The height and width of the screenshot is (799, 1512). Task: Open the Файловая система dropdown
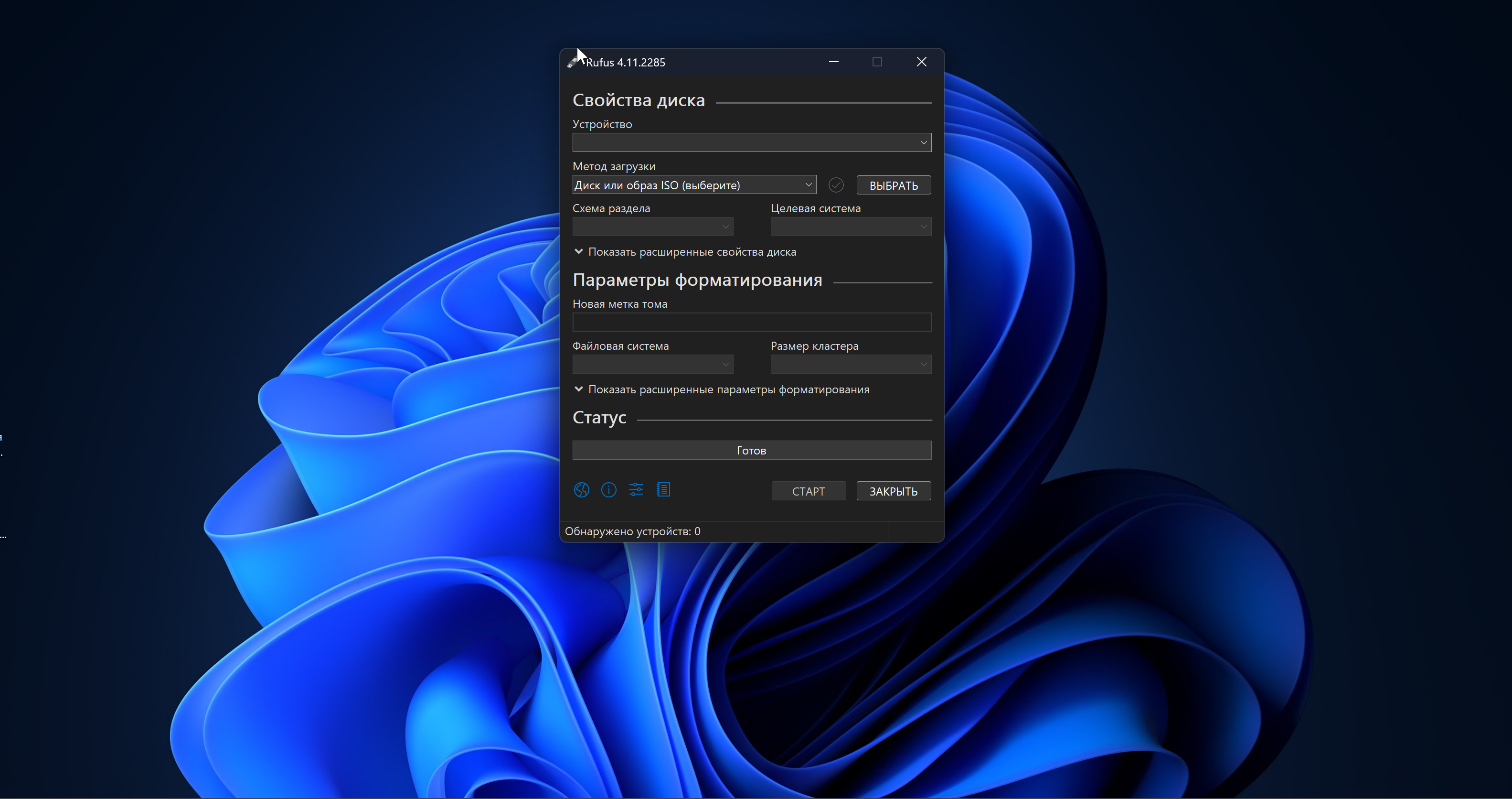coord(653,364)
